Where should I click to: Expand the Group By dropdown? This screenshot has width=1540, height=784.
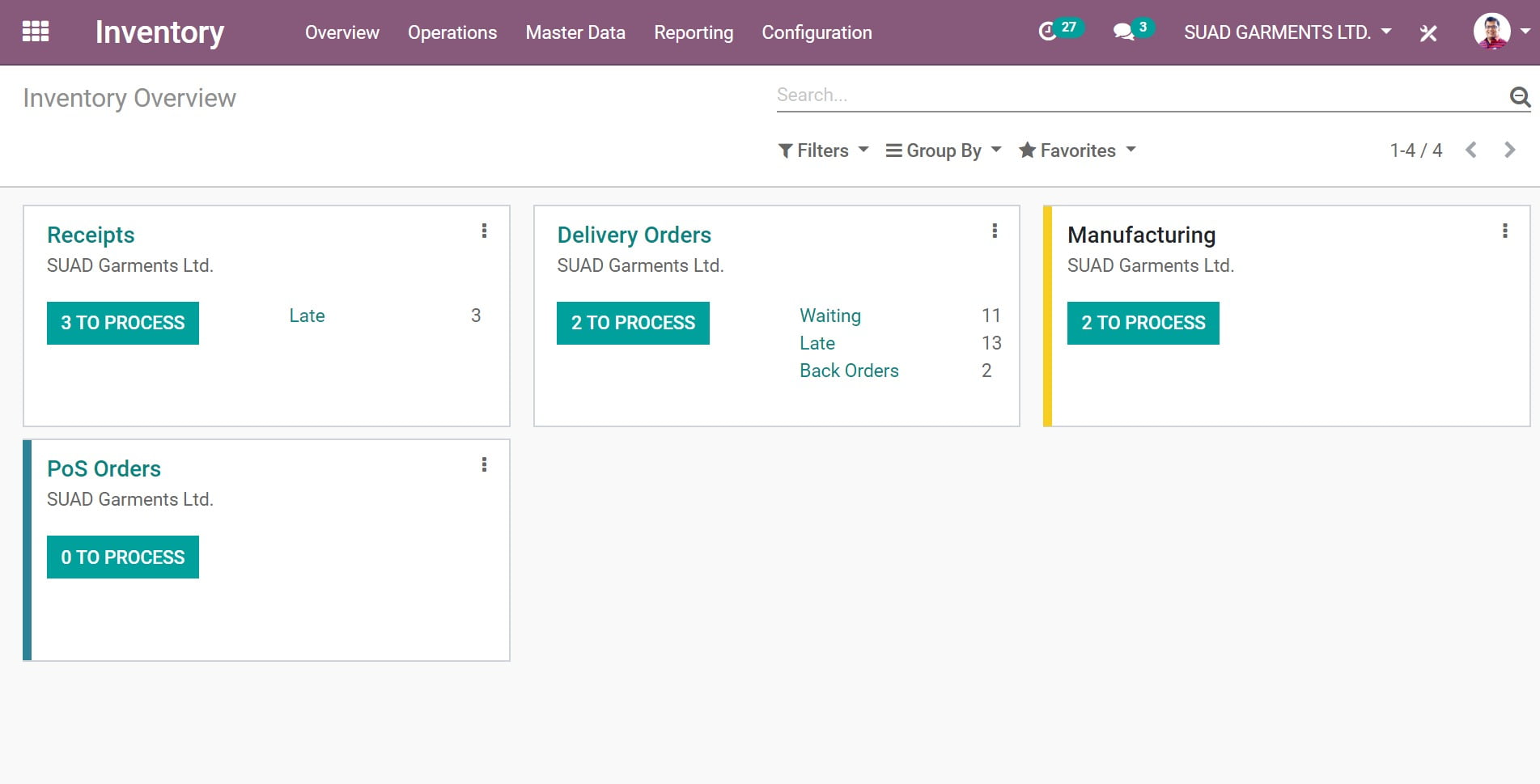(x=944, y=150)
